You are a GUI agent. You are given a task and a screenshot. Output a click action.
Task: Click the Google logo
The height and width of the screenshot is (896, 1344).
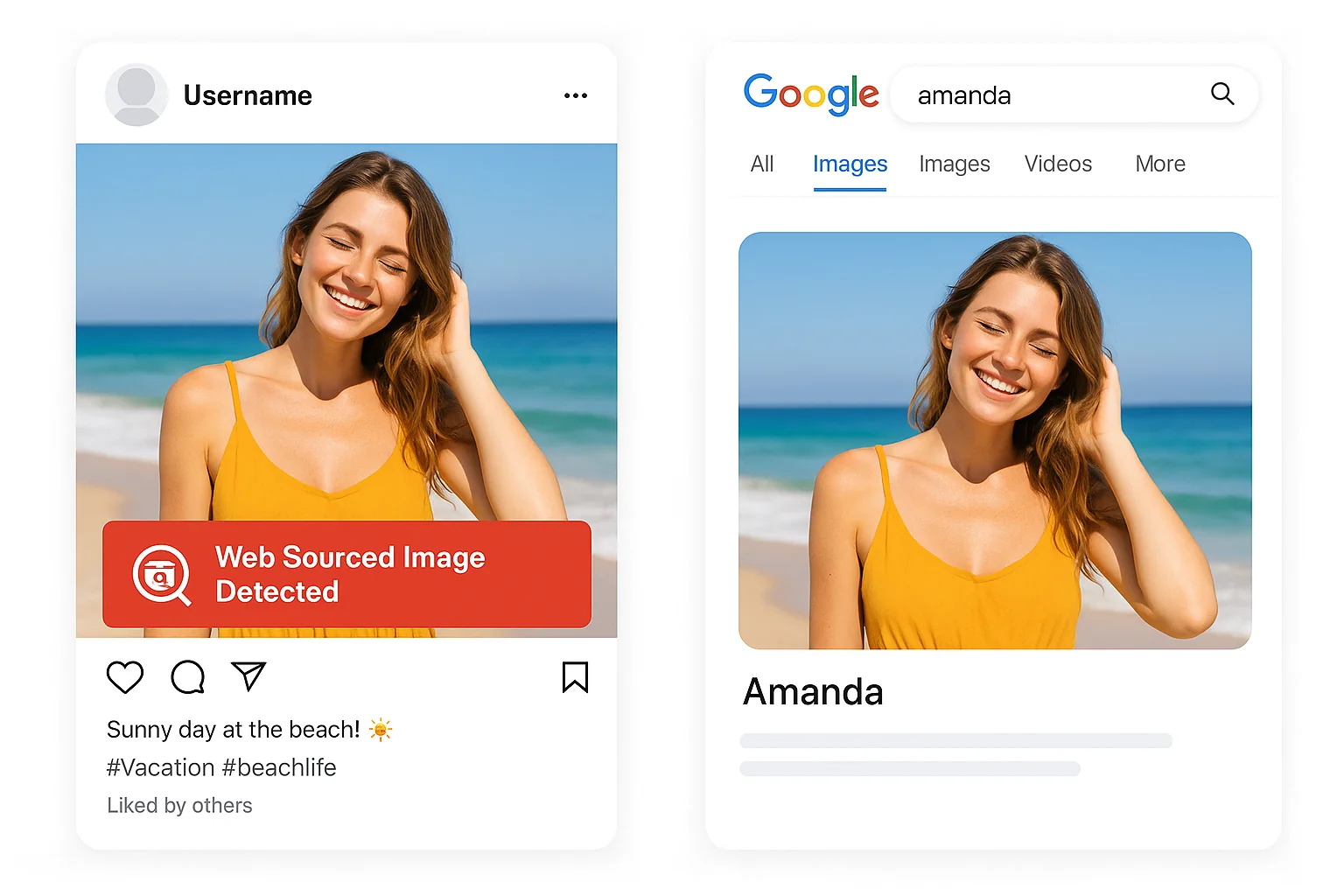pyautogui.click(x=811, y=94)
